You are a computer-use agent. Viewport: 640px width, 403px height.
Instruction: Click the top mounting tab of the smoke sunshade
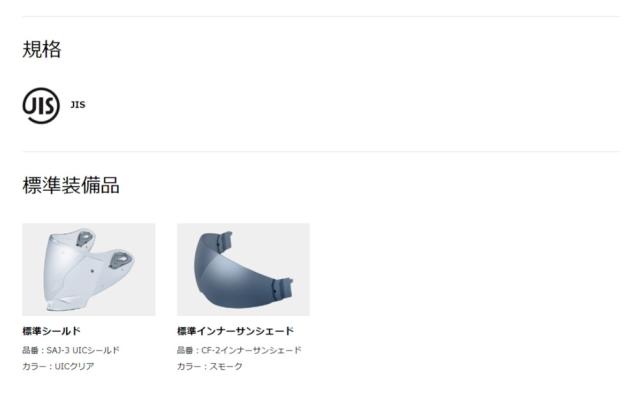coord(224,241)
